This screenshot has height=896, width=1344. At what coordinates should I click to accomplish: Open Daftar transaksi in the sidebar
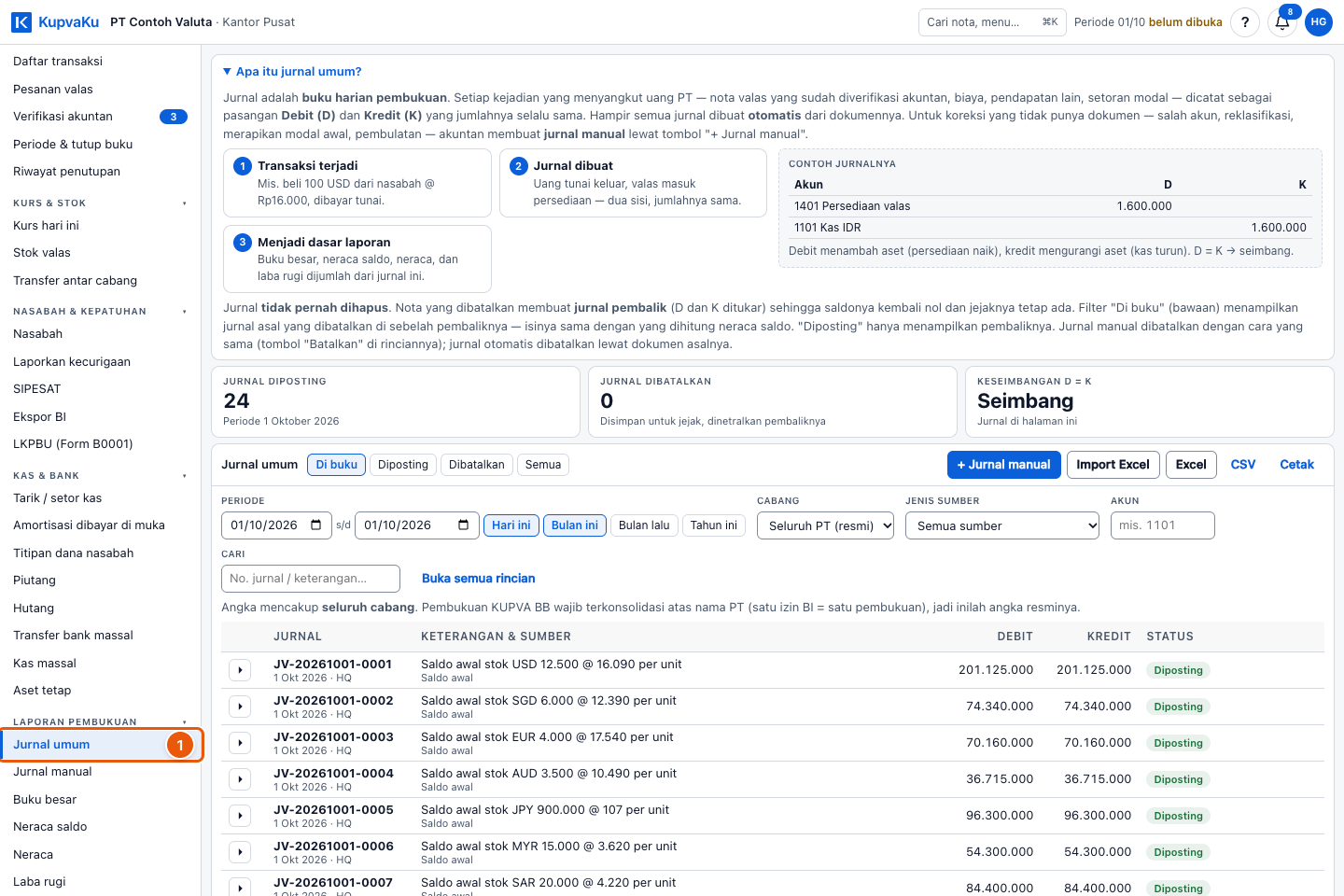point(100,62)
